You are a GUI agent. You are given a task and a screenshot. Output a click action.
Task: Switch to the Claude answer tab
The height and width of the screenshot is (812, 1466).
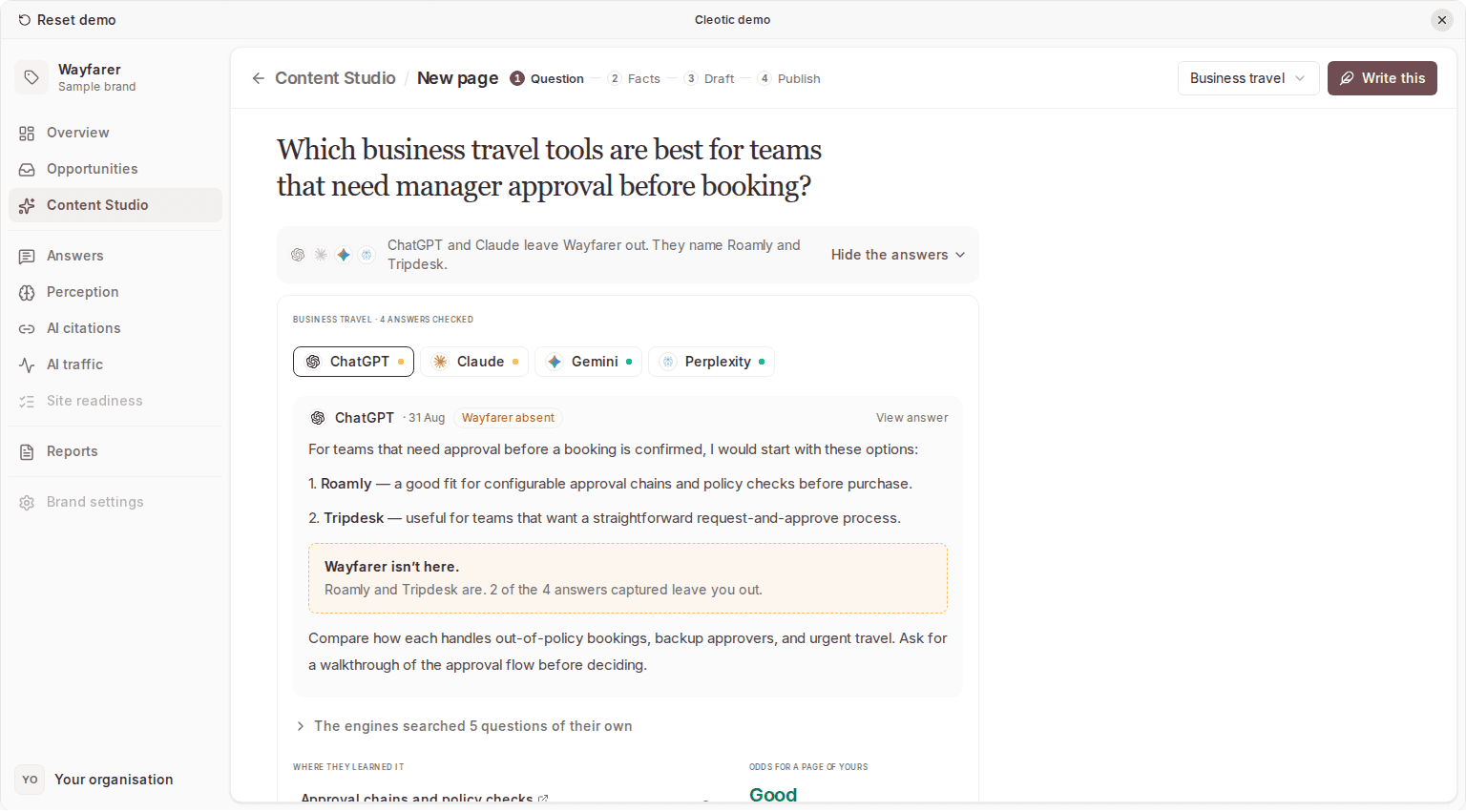point(474,362)
